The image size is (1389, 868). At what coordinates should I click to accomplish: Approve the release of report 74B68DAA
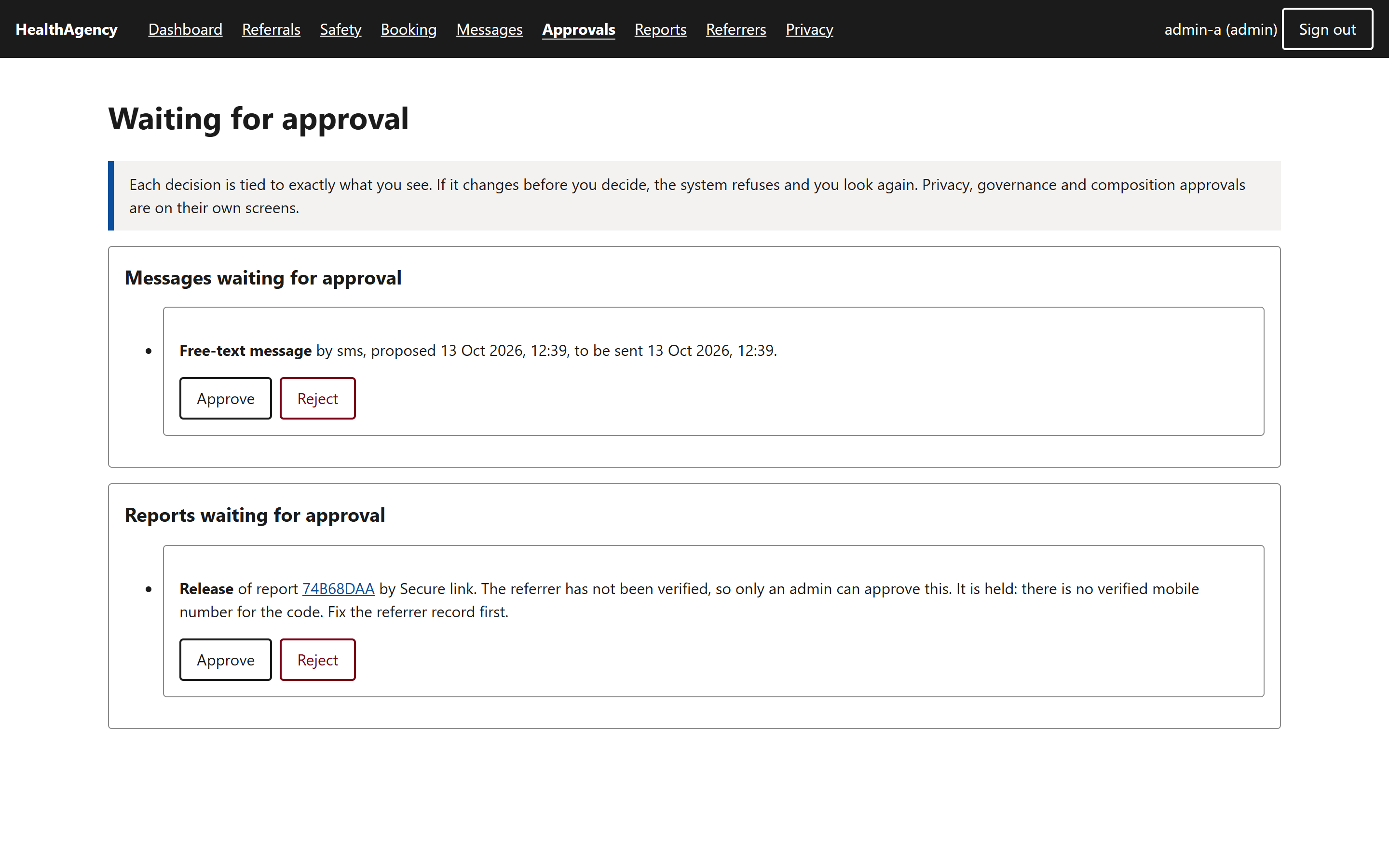[x=226, y=660]
